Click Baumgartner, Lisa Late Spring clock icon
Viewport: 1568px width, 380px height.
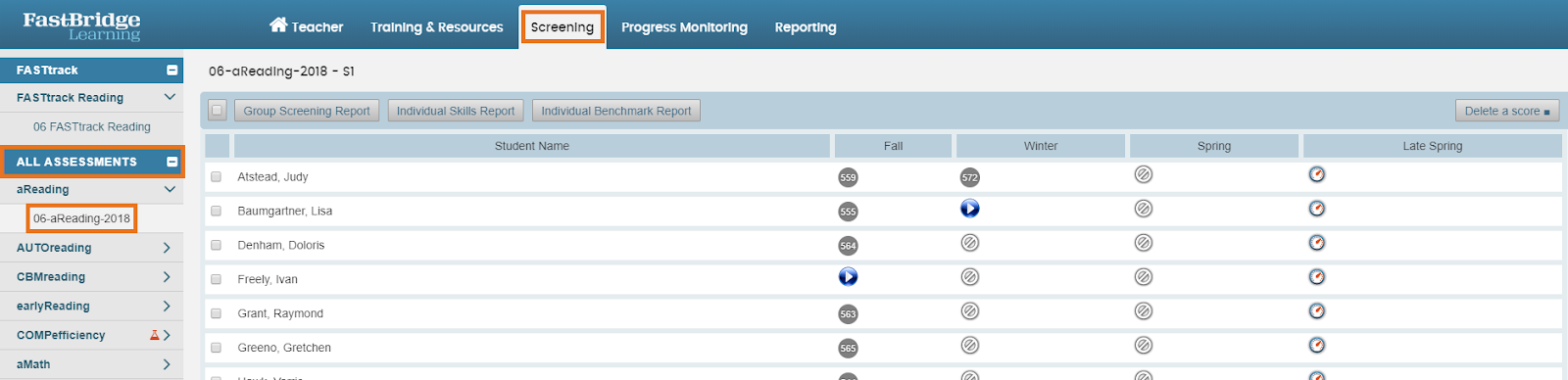pos(1317,209)
